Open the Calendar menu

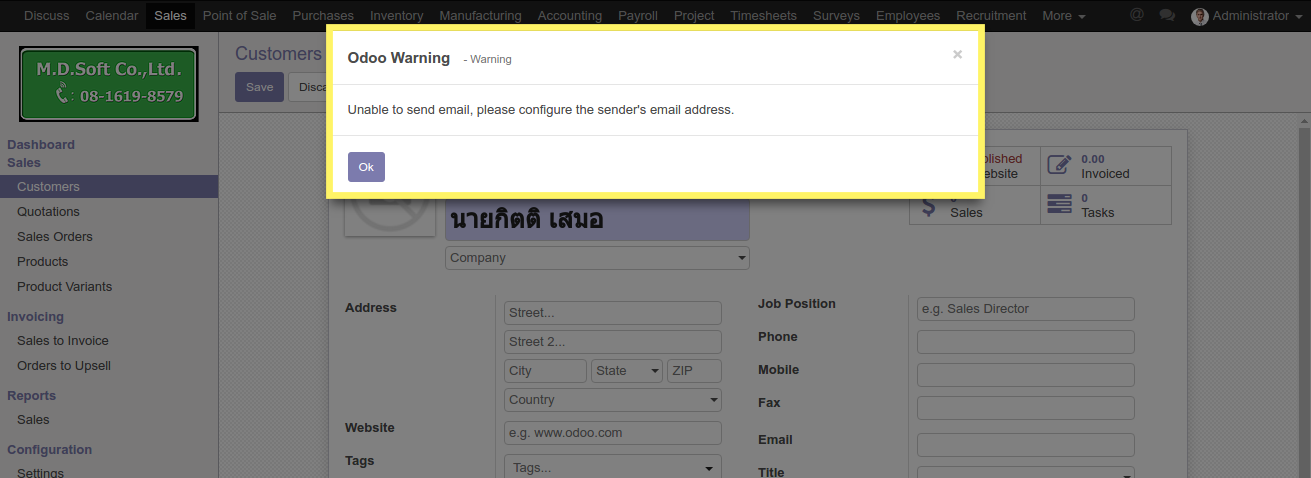(112, 16)
